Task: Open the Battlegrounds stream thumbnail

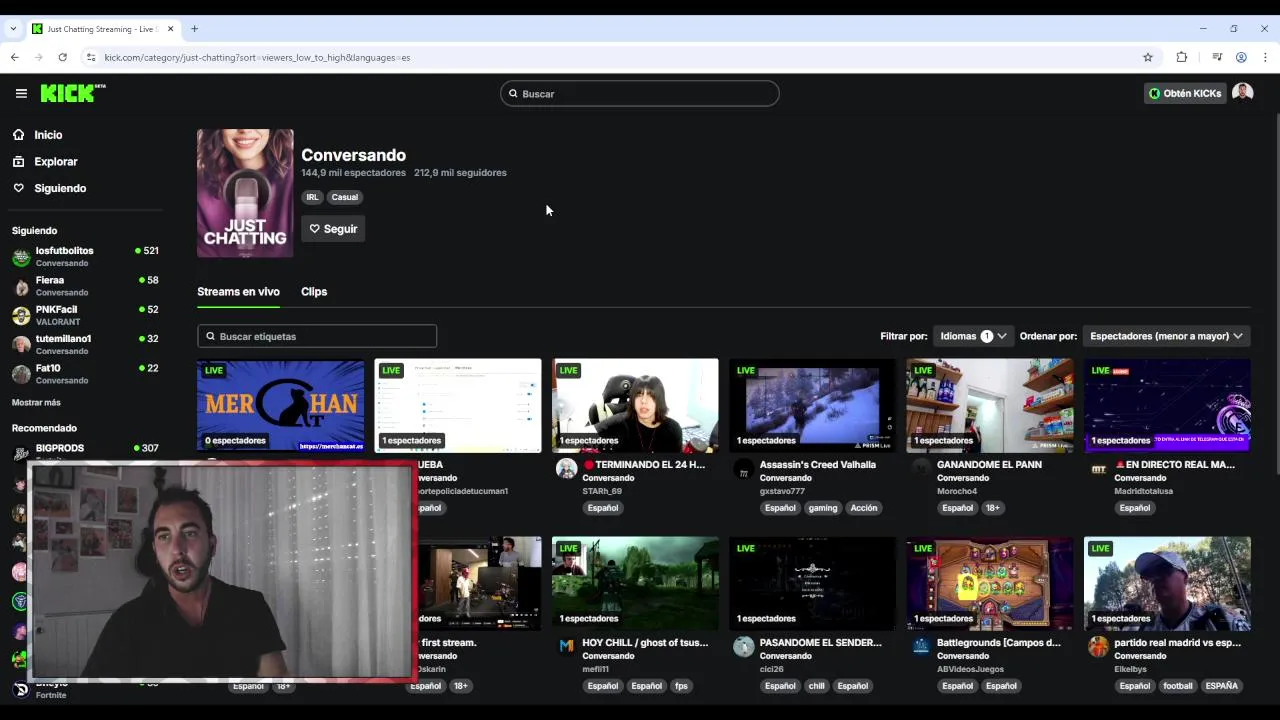Action: tap(990, 584)
